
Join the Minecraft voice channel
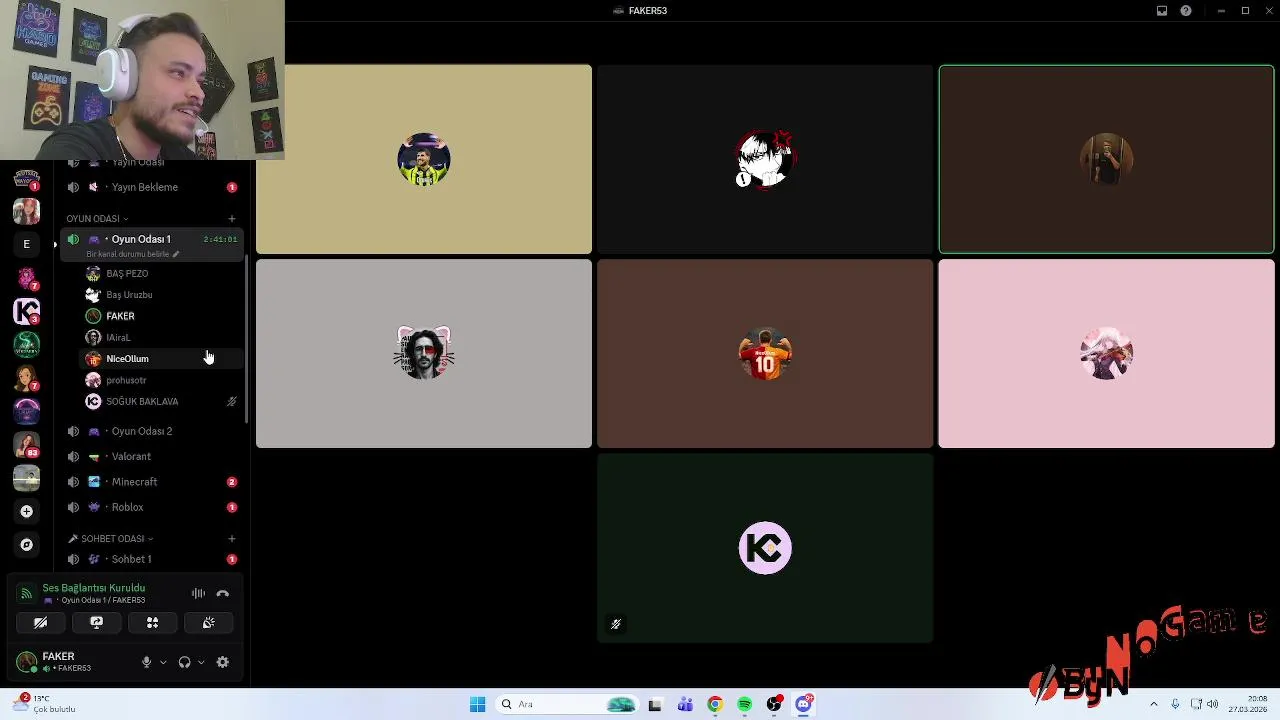(x=152, y=482)
